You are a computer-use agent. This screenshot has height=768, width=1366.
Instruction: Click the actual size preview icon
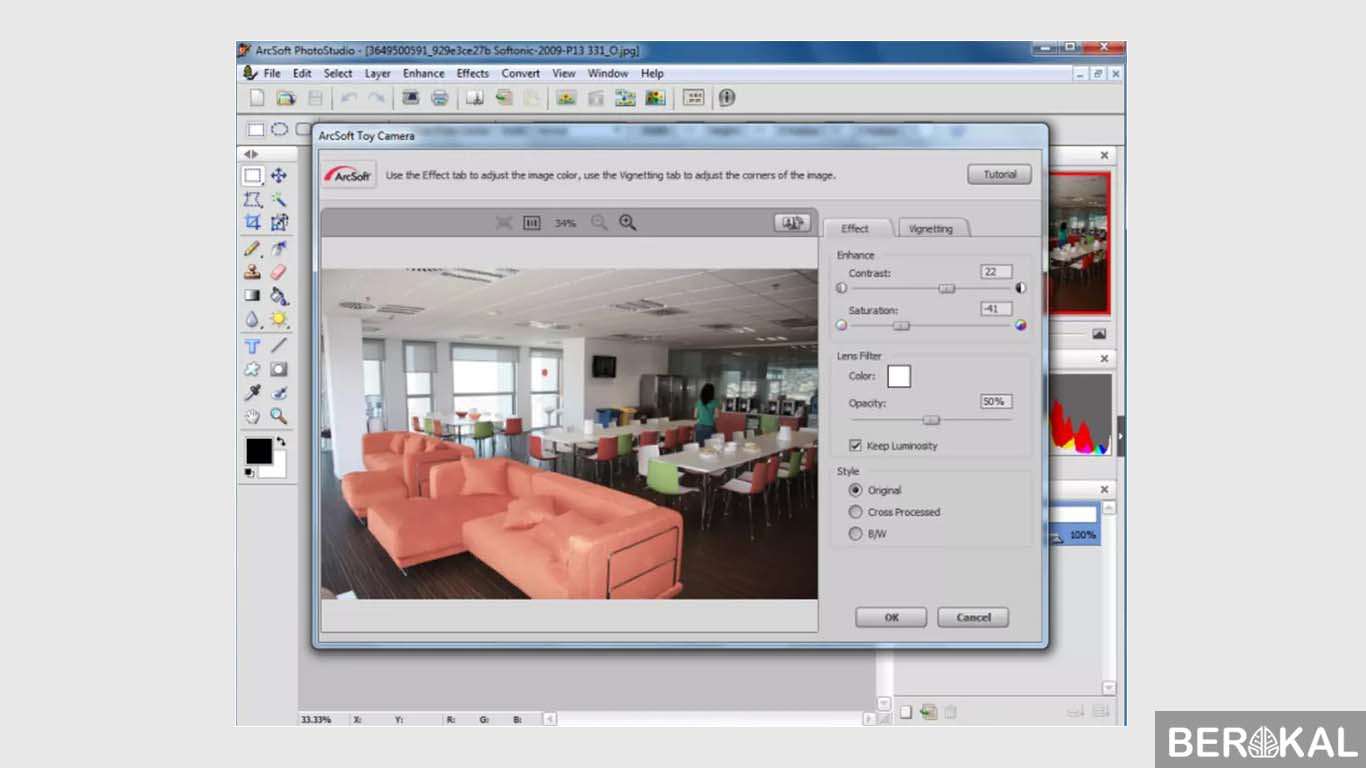pos(532,223)
